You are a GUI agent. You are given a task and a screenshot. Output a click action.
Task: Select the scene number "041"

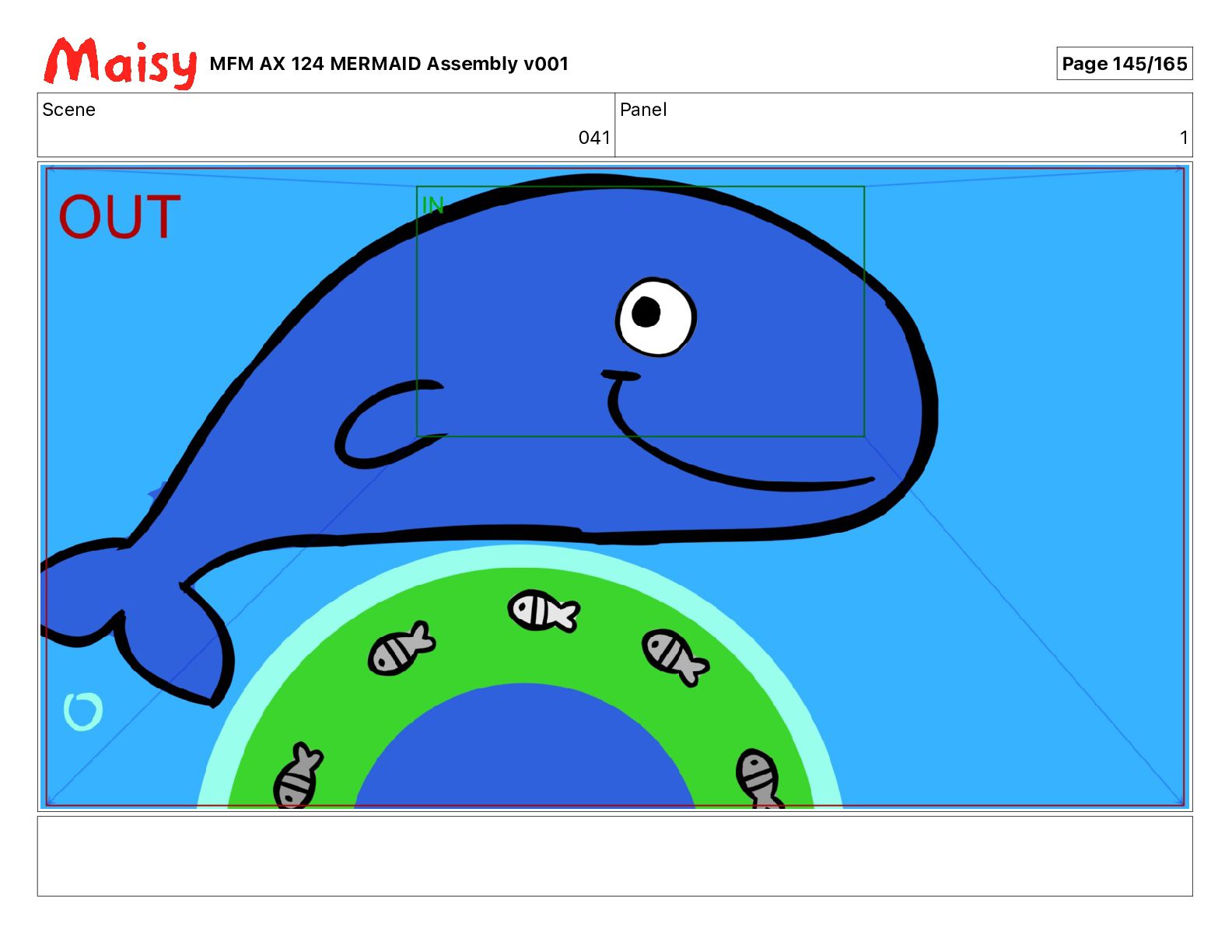(594, 138)
